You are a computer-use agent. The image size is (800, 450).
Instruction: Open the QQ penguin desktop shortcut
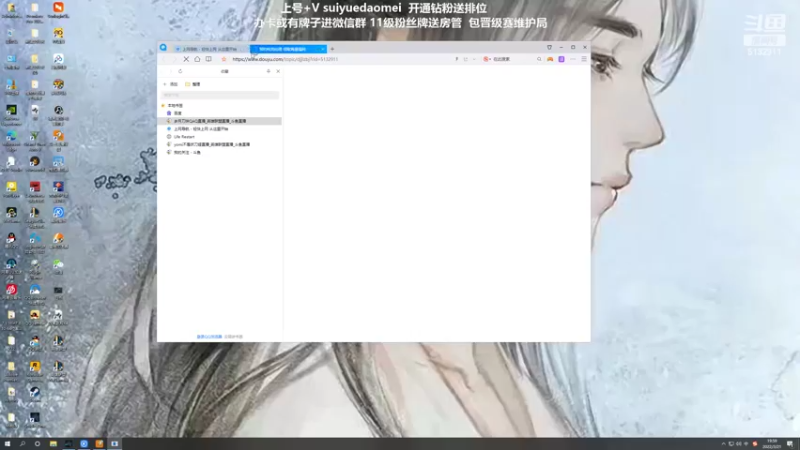coord(11,240)
